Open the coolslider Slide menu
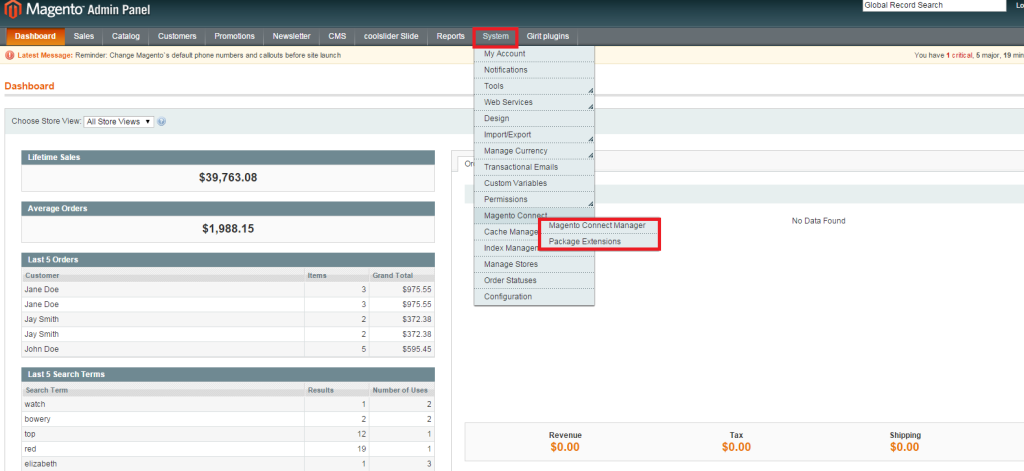The width and height of the screenshot is (1024, 471). coord(391,37)
